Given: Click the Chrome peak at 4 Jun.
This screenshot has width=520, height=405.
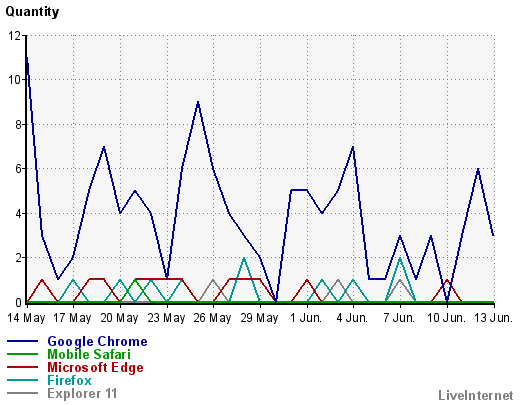Looking at the screenshot, I should 353,147.
